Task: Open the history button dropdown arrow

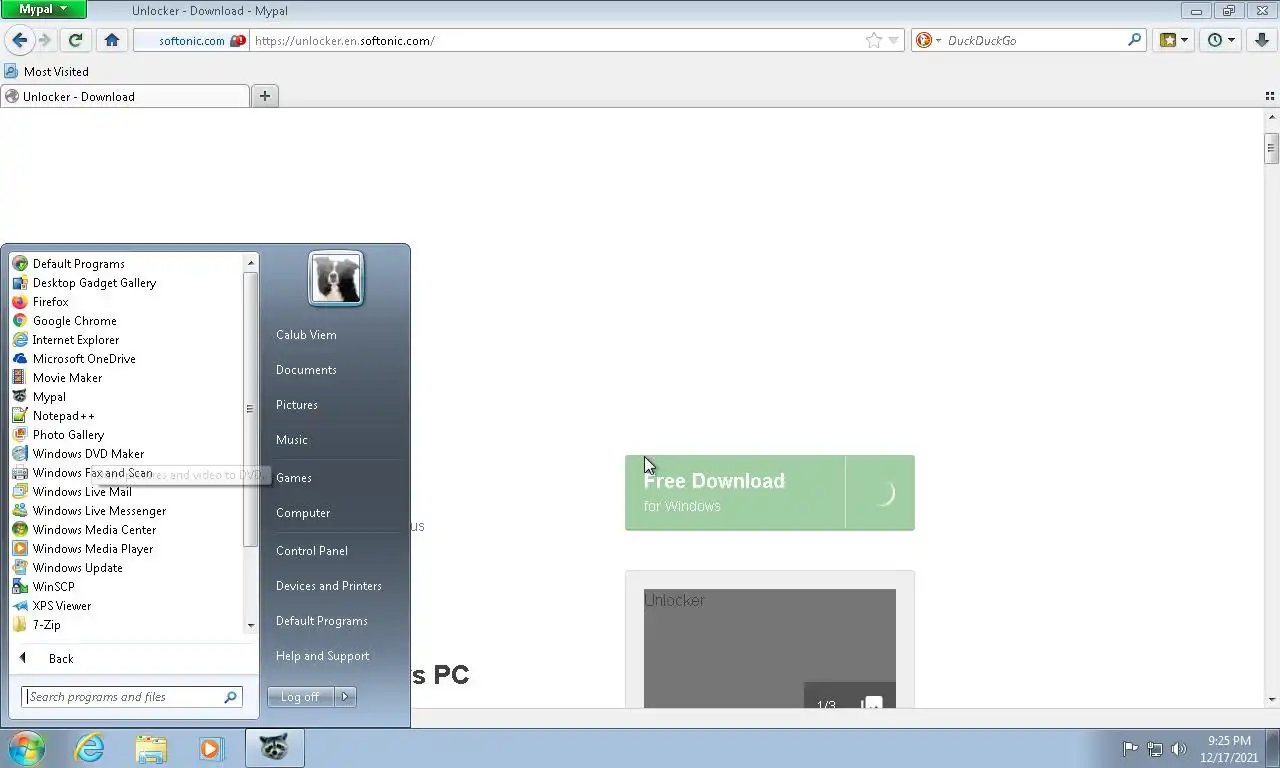Action: pyautogui.click(x=1231, y=40)
